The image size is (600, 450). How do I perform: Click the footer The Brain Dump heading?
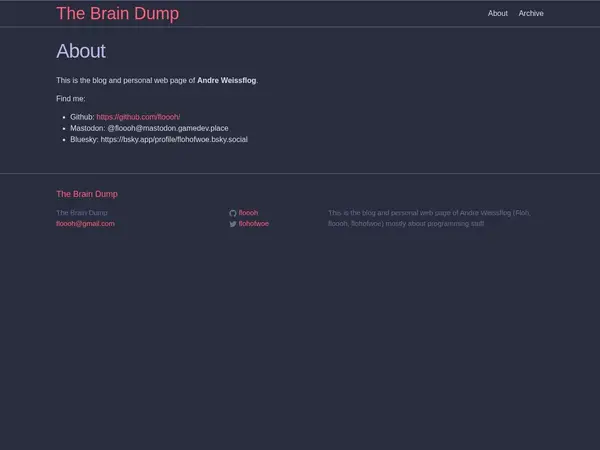(87, 194)
